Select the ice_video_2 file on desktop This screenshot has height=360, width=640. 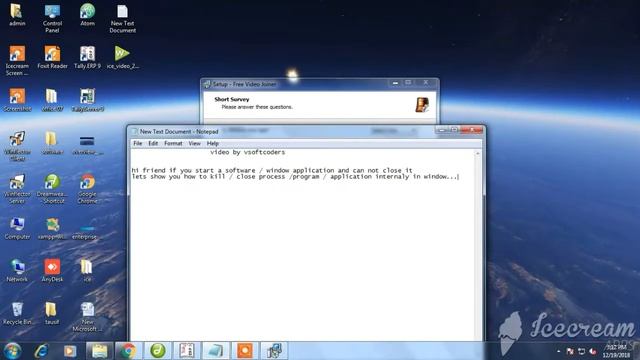coord(122,57)
